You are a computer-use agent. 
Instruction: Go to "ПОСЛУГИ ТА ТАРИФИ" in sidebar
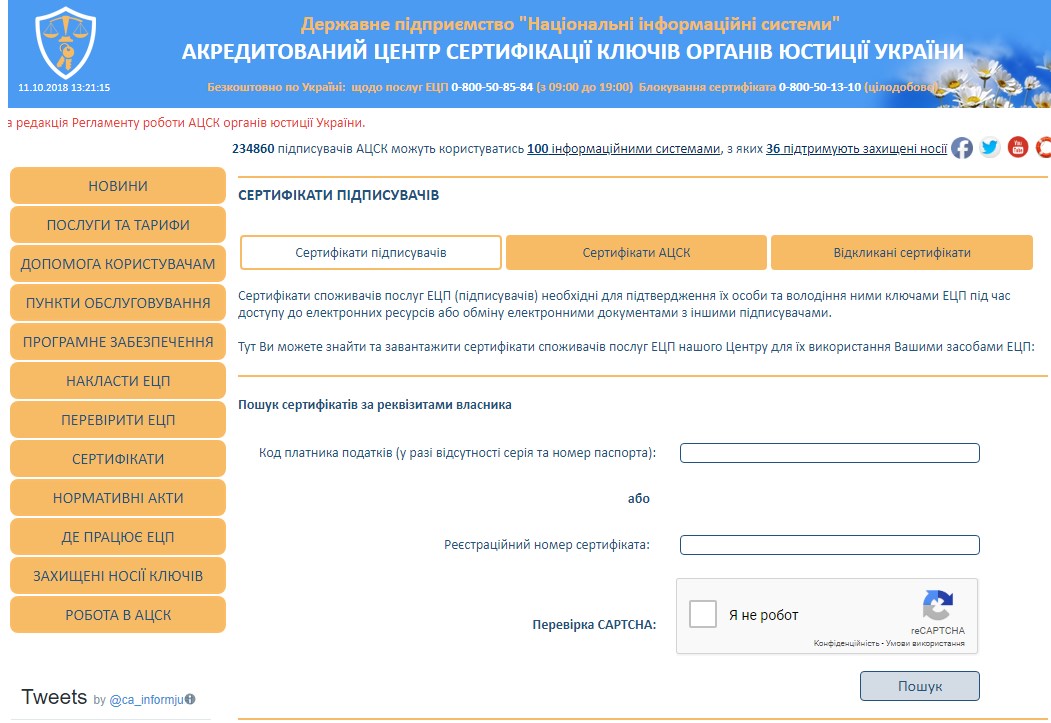point(118,225)
